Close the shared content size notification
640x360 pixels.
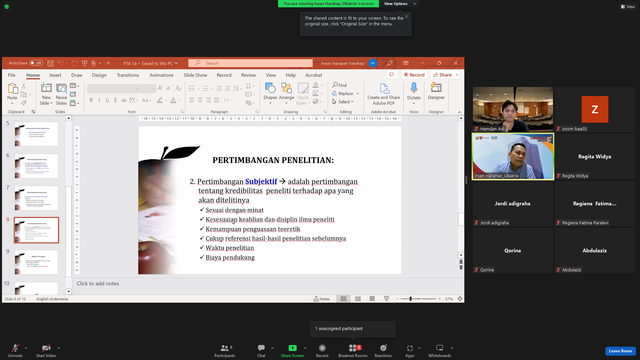(407, 16)
